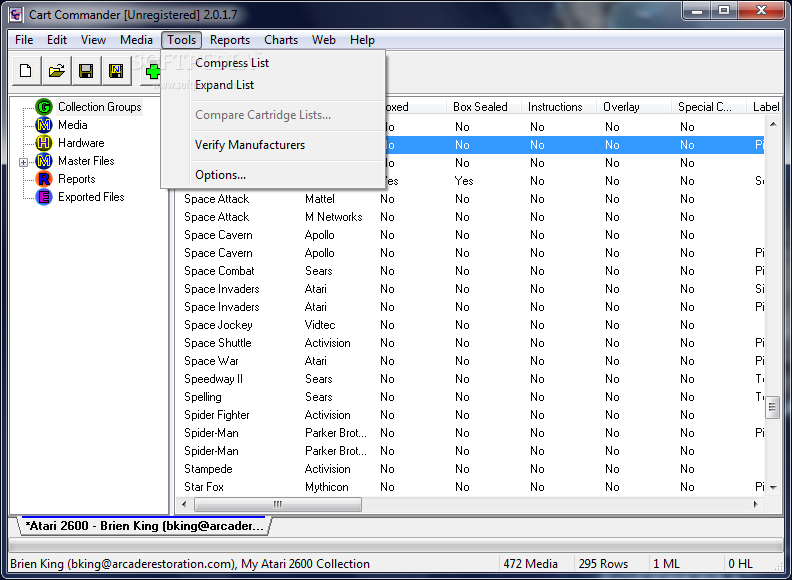Maximize the Cart Commander window
Screen dimensions: 792x580
(x=724, y=10)
